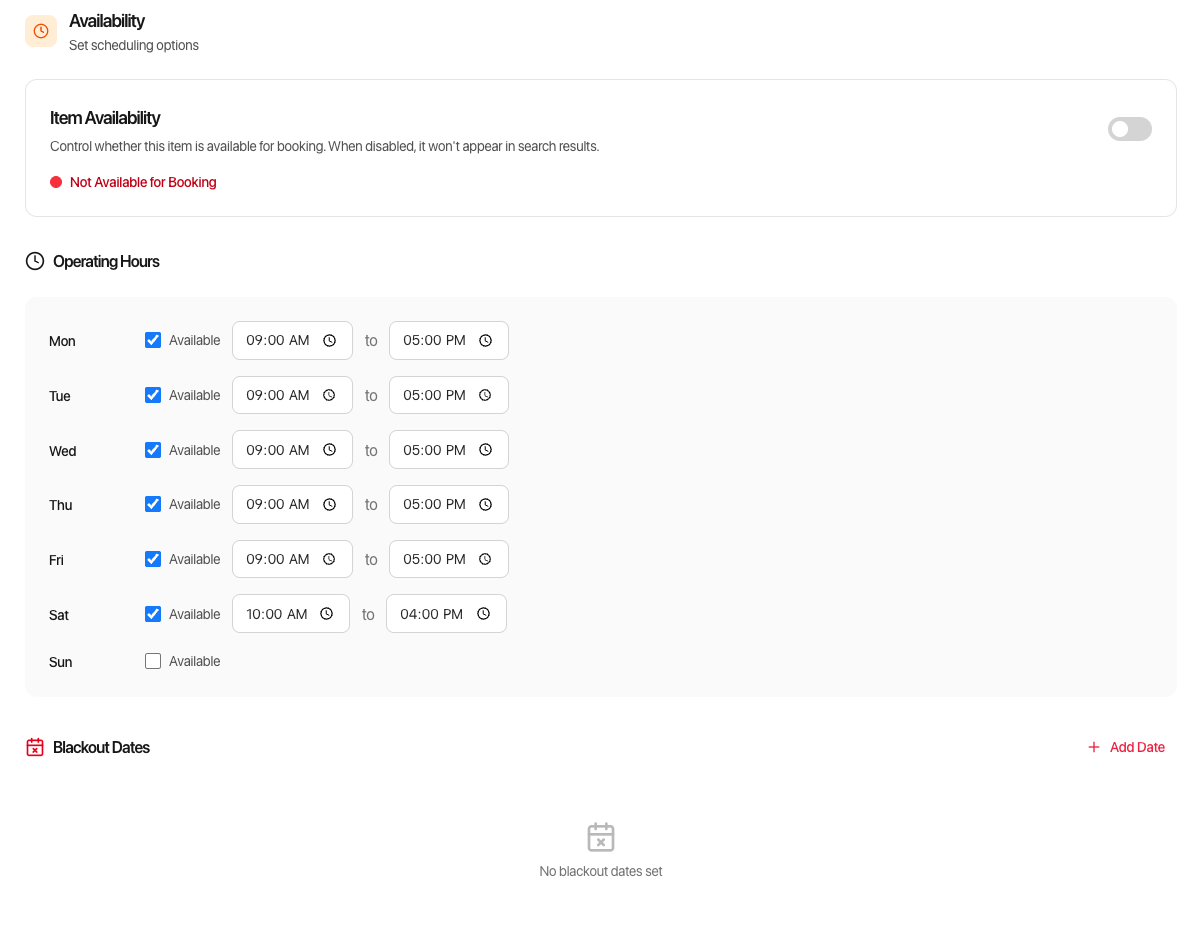Click the Blackout Dates heading text
The height and width of the screenshot is (943, 1202).
click(101, 747)
